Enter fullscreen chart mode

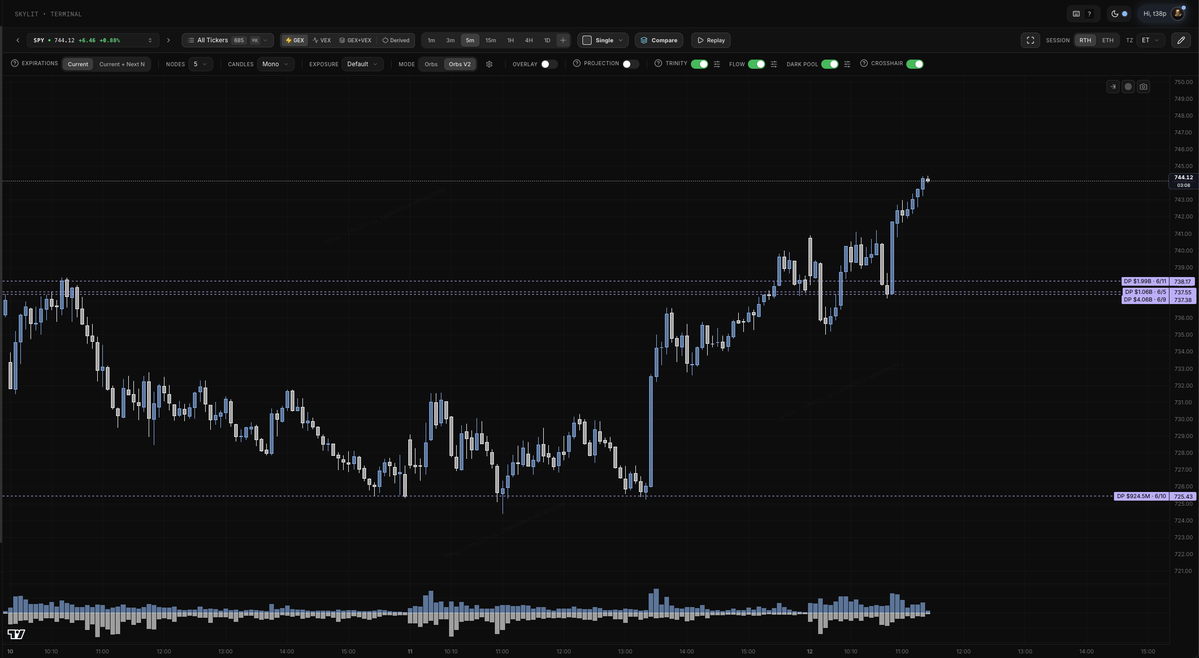(x=1030, y=41)
